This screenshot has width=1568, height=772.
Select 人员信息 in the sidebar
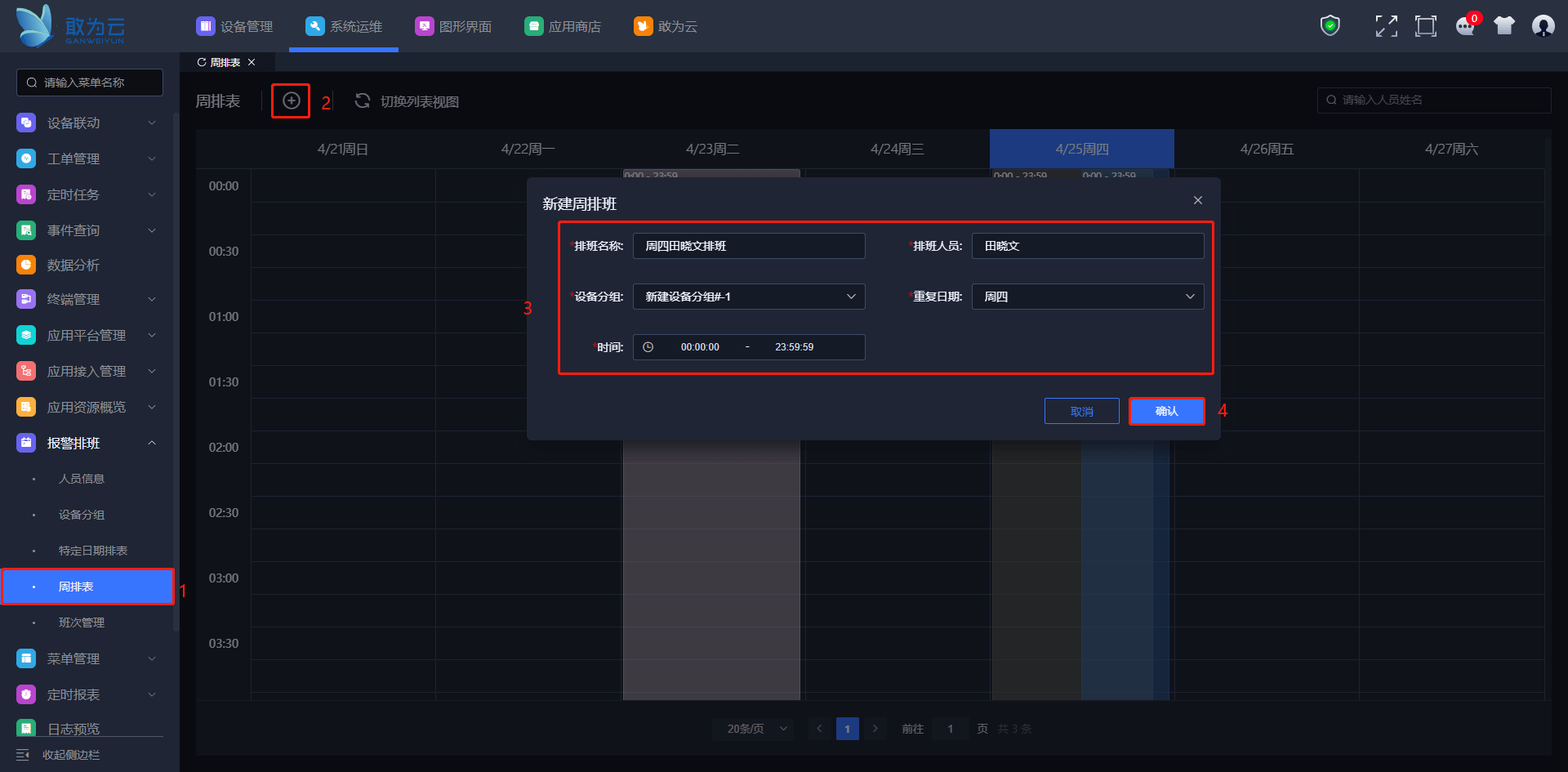82,479
